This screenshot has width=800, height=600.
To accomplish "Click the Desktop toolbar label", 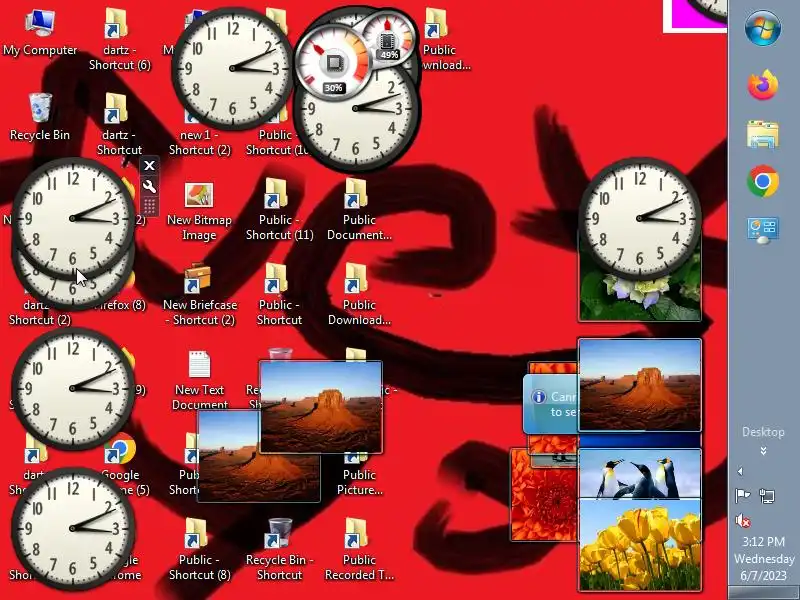I will tap(763, 432).
